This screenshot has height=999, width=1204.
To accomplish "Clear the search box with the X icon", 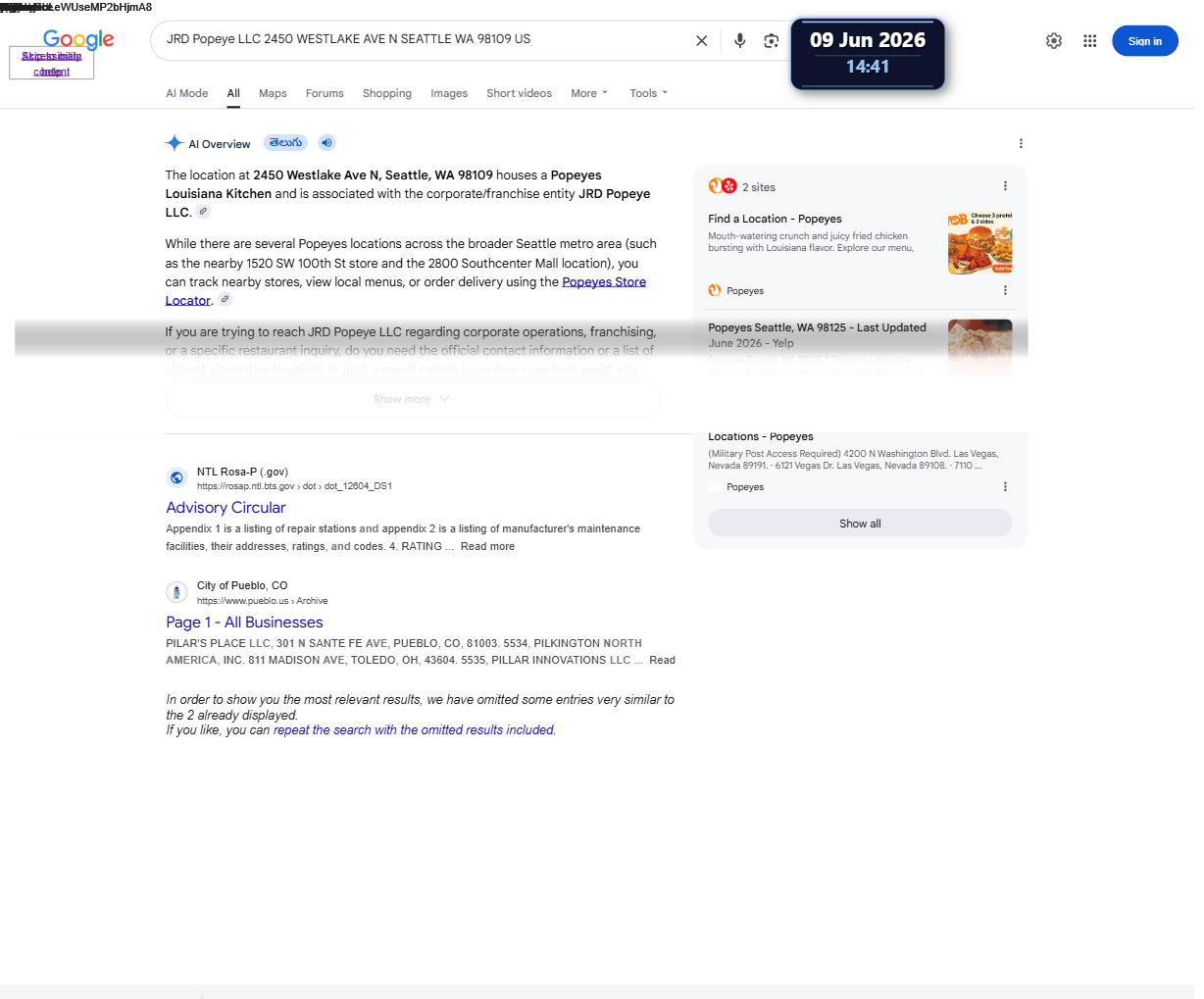I will click(x=702, y=41).
